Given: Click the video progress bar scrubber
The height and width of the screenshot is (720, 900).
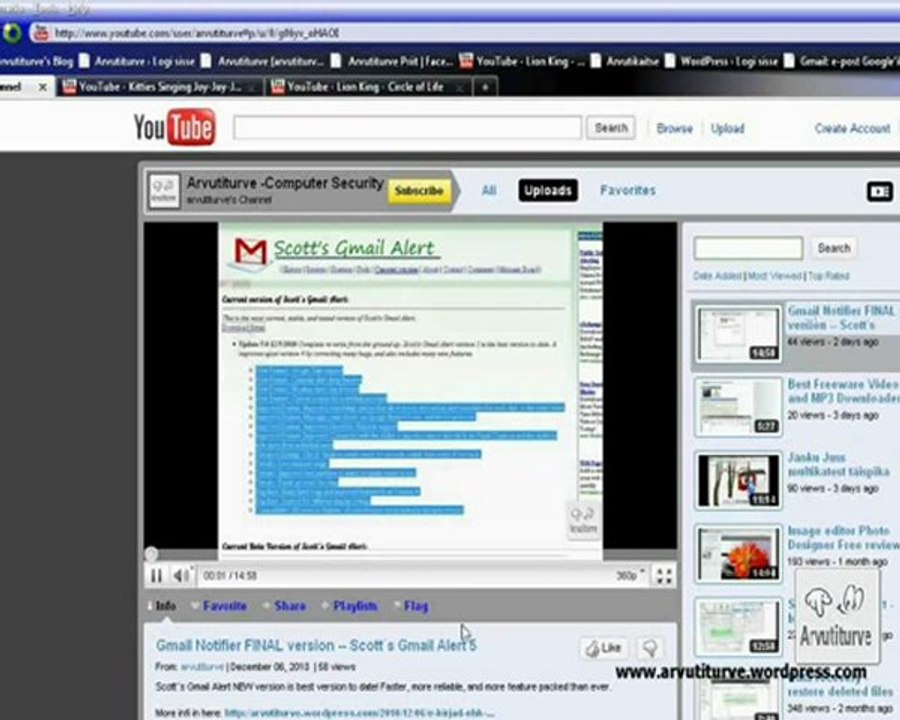Looking at the screenshot, I should tap(151, 554).
